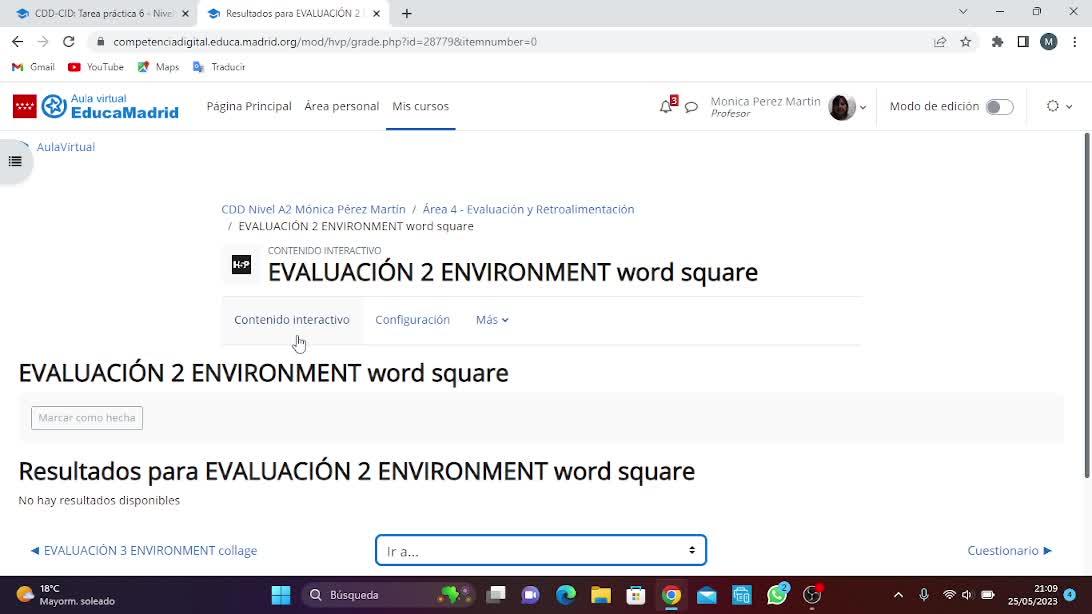The width and height of the screenshot is (1092, 614).
Task: Click the EducaMadrid logo
Action: (110, 106)
